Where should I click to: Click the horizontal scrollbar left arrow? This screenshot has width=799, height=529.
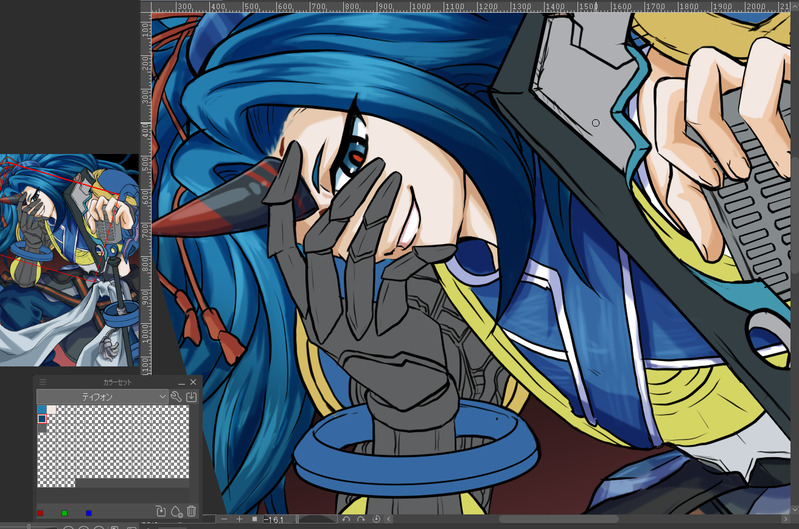point(389,519)
